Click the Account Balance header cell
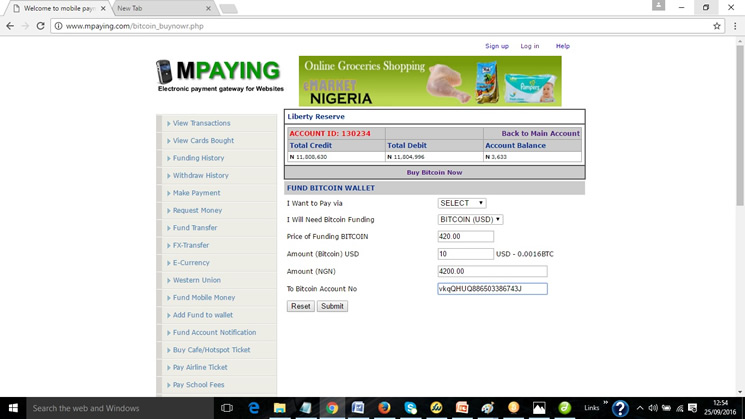The image size is (745, 419). point(532,145)
